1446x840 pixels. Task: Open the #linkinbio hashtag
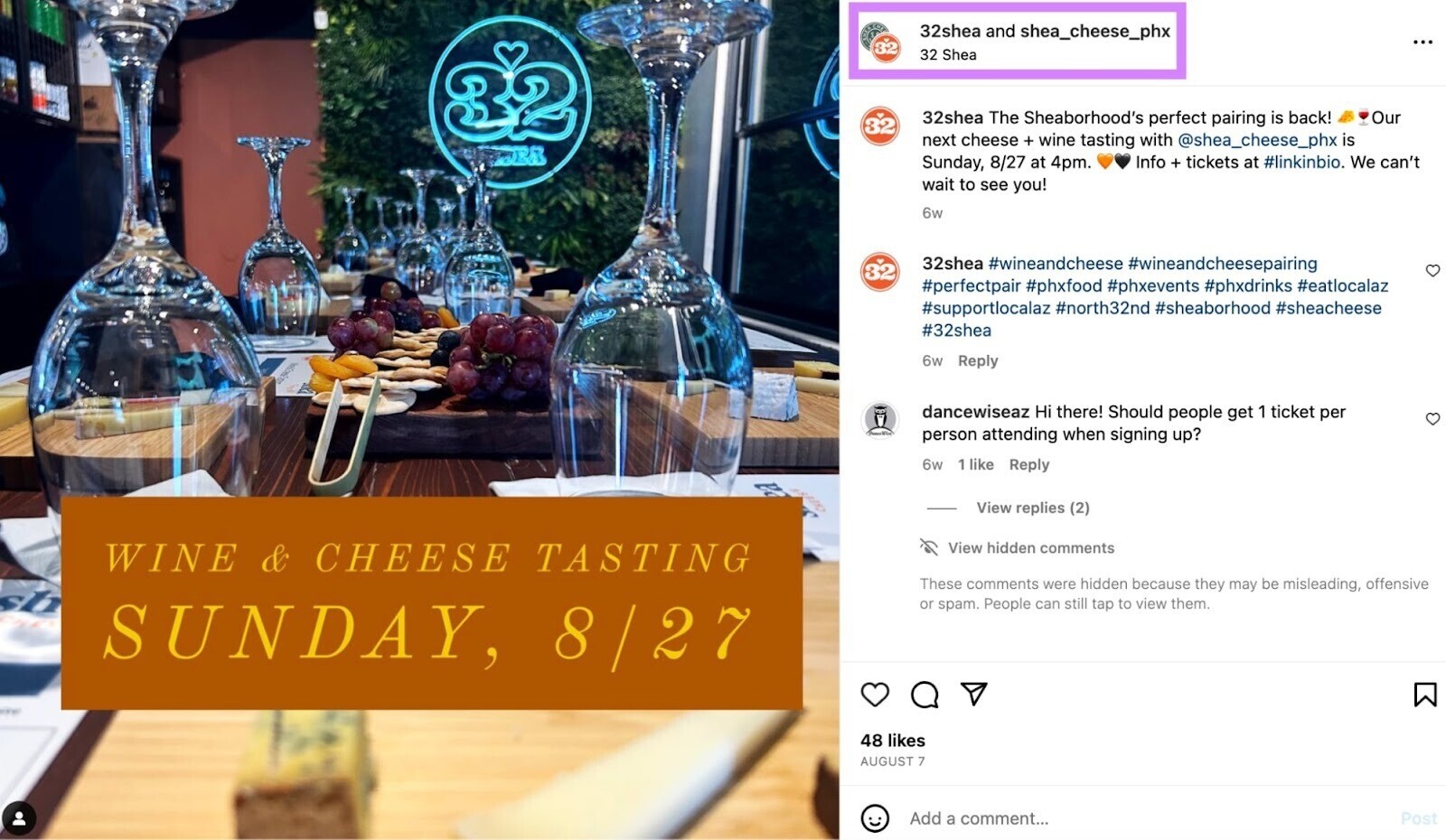(x=1301, y=162)
